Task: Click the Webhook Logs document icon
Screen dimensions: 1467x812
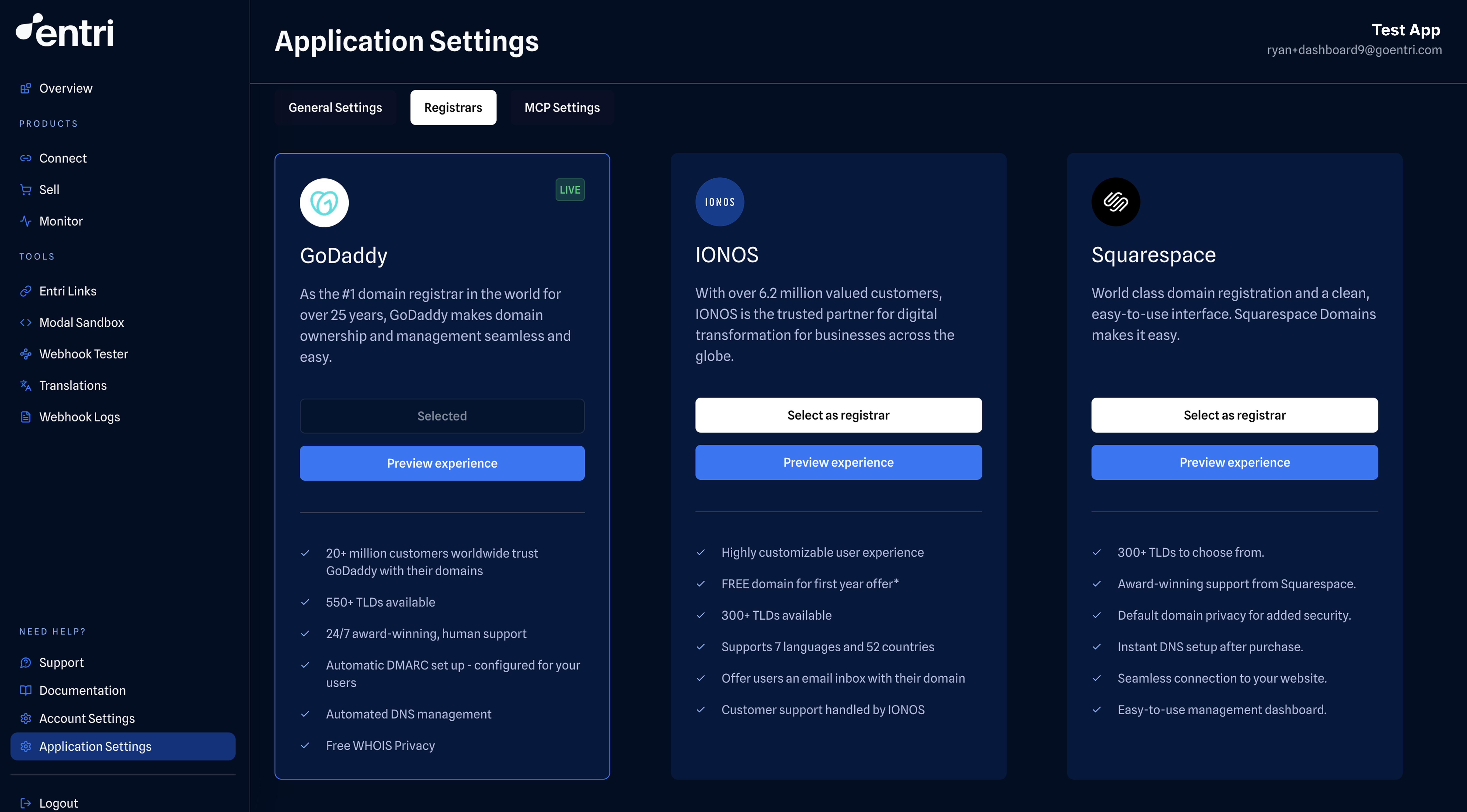Action: click(26, 417)
